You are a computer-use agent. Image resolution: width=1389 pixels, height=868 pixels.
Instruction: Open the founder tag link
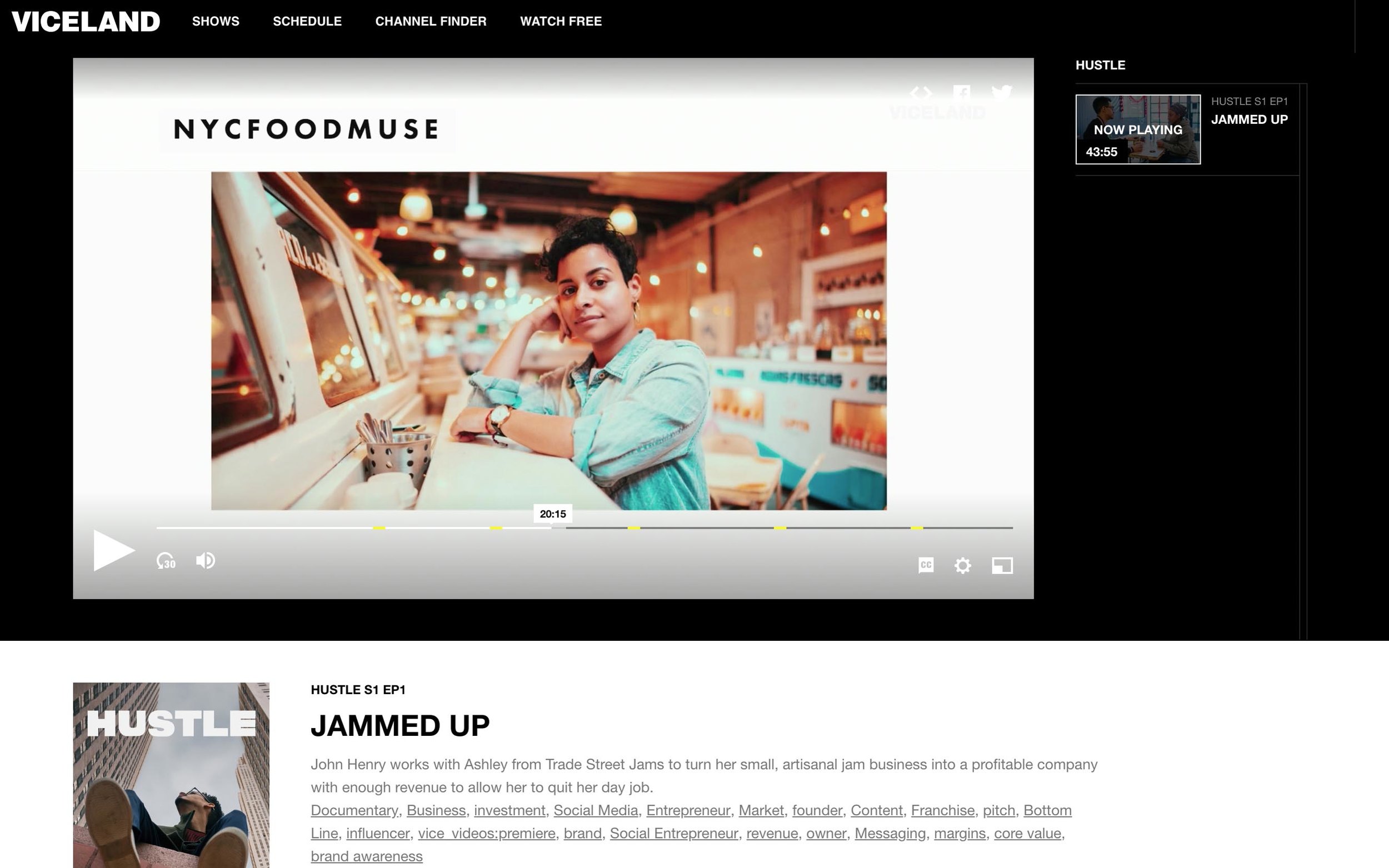[x=817, y=810]
